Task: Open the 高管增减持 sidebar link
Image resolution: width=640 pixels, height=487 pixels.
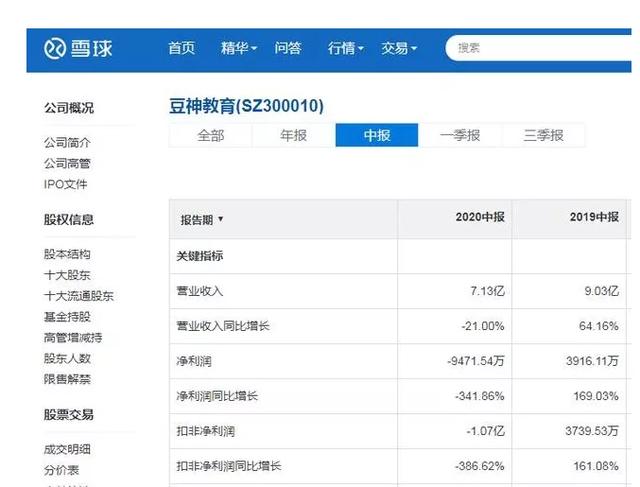Action: pyautogui.click(x=73, y=338)
